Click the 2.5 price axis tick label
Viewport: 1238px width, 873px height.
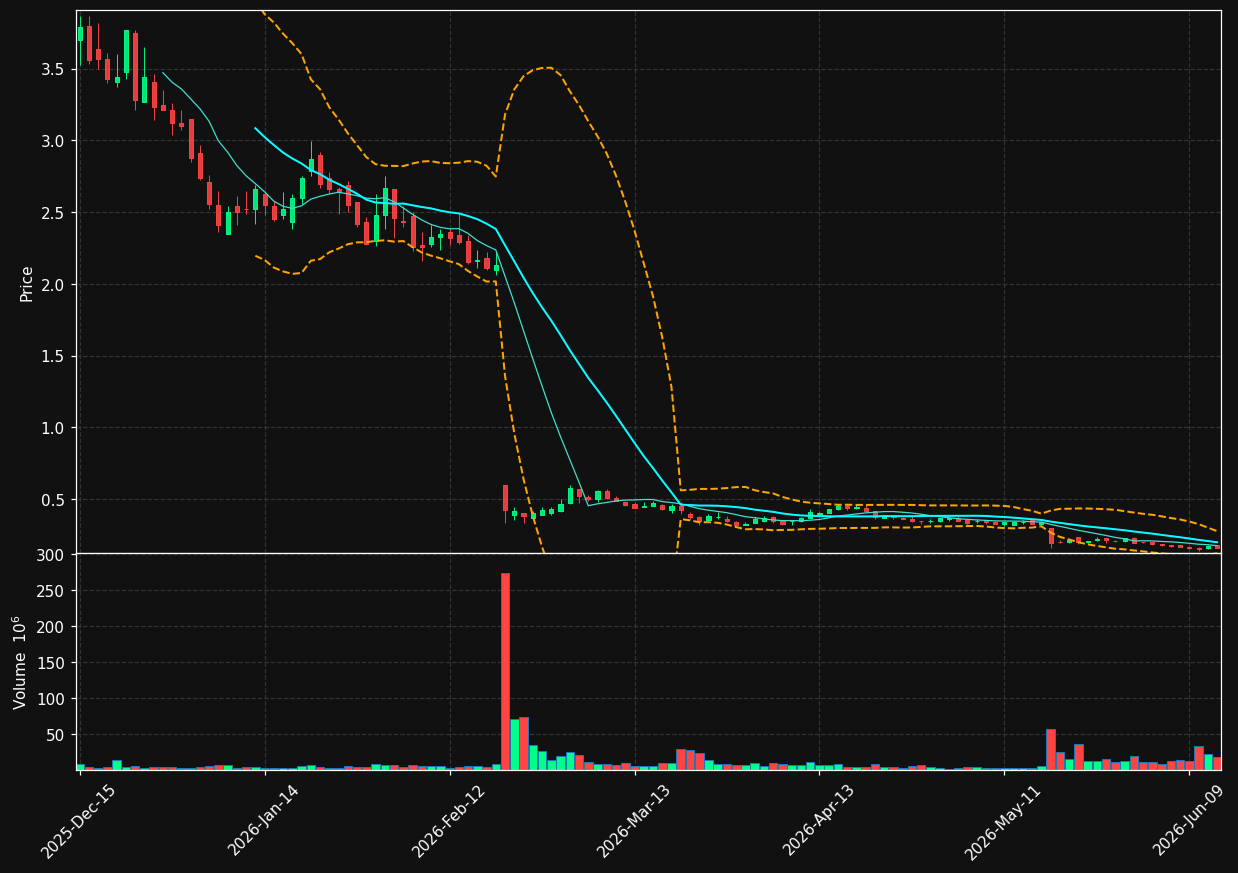(55, 213)
